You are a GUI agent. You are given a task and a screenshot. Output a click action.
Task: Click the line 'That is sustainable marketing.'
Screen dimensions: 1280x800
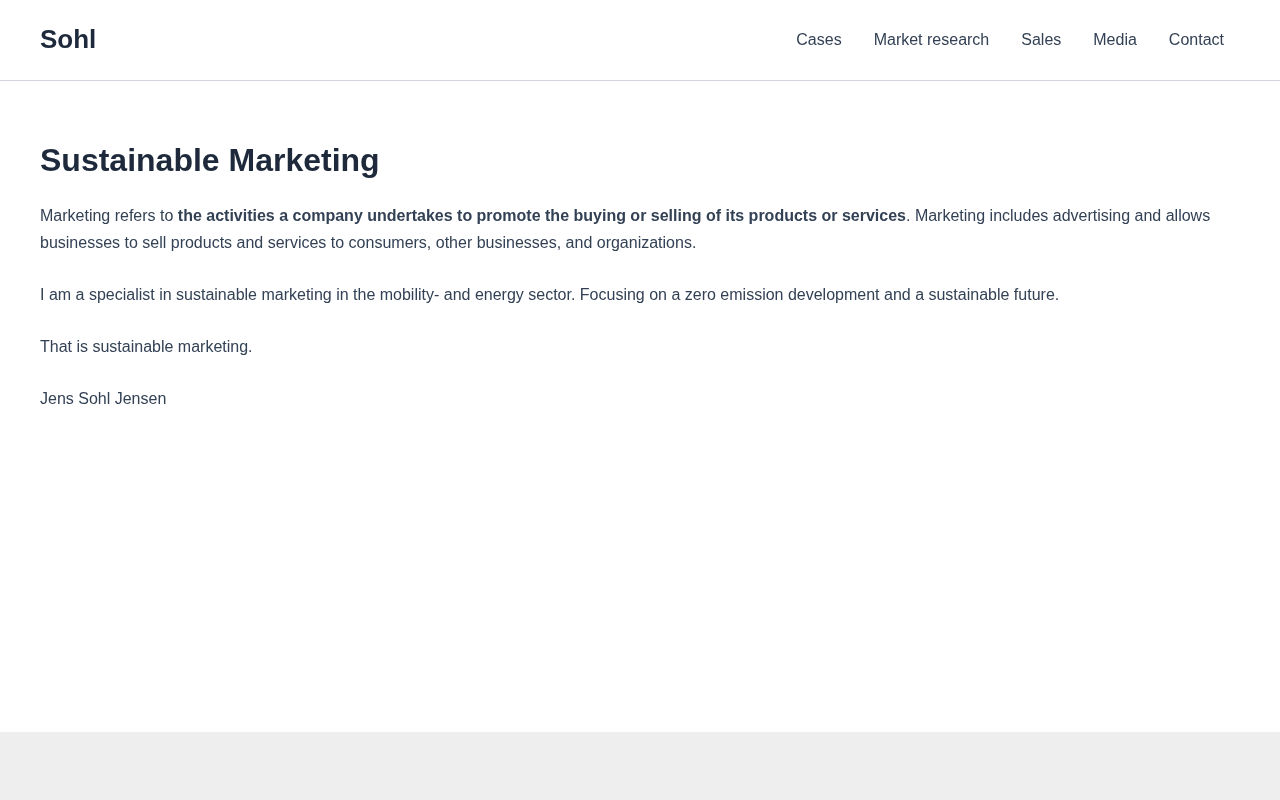(x=146, y=347)
